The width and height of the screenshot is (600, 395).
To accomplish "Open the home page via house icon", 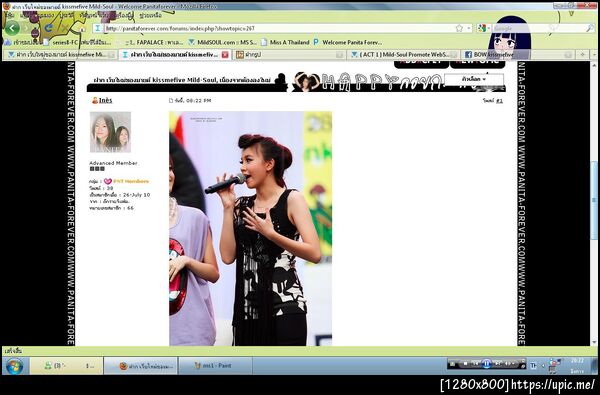I will [x=82, y=28].
